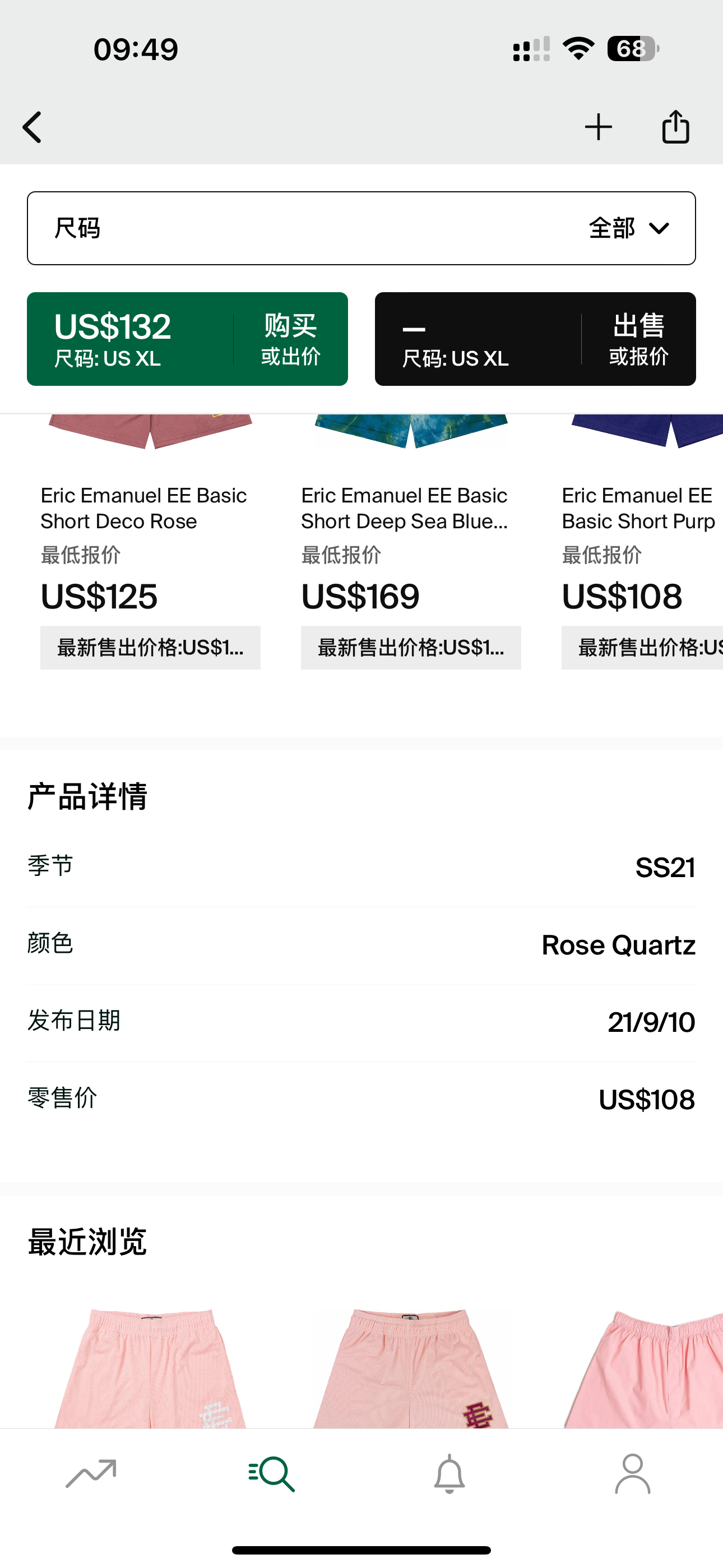Check the battery indicator in status bar
The image size is (723, 1568).
[x=633, y=49]
